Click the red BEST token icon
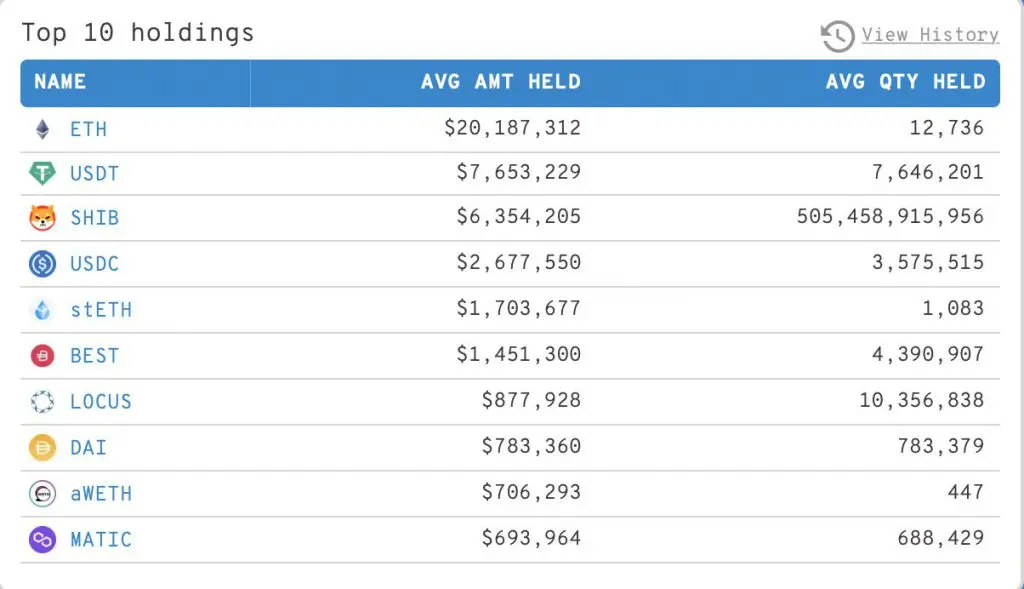 [42, 356]
